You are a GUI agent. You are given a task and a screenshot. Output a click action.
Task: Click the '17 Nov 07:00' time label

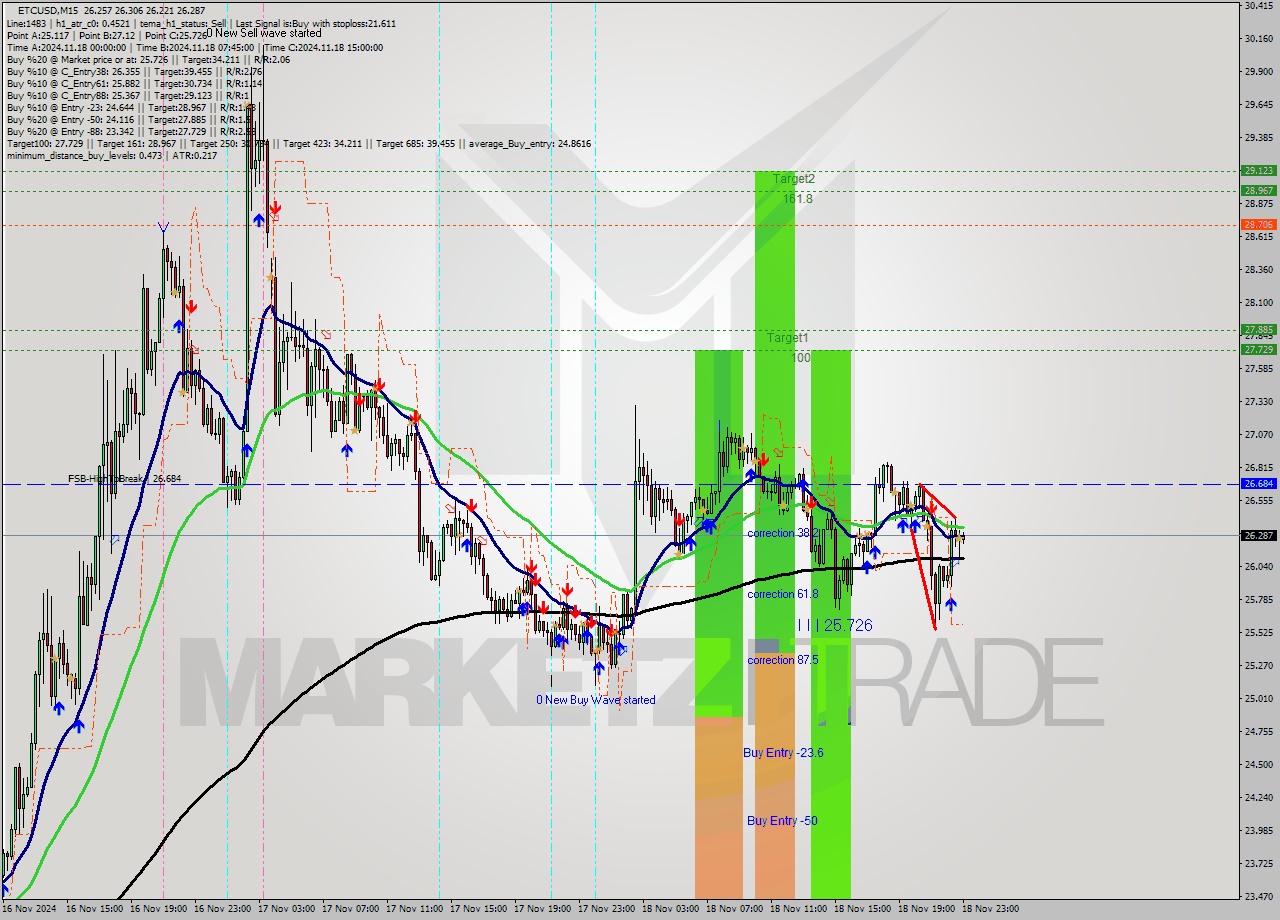[350, 909]
